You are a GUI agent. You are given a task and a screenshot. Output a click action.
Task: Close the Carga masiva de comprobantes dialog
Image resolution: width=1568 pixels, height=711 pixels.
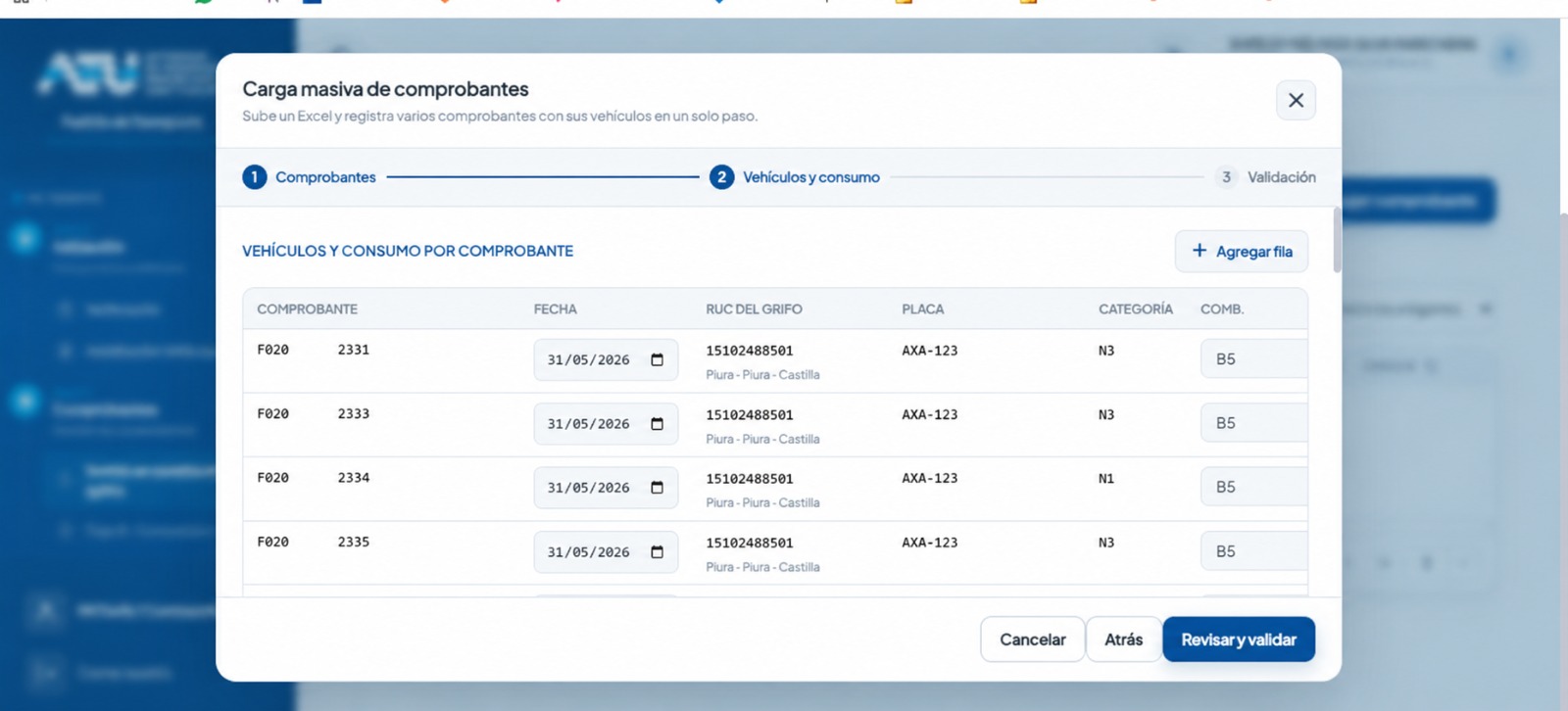[1296, 100]
